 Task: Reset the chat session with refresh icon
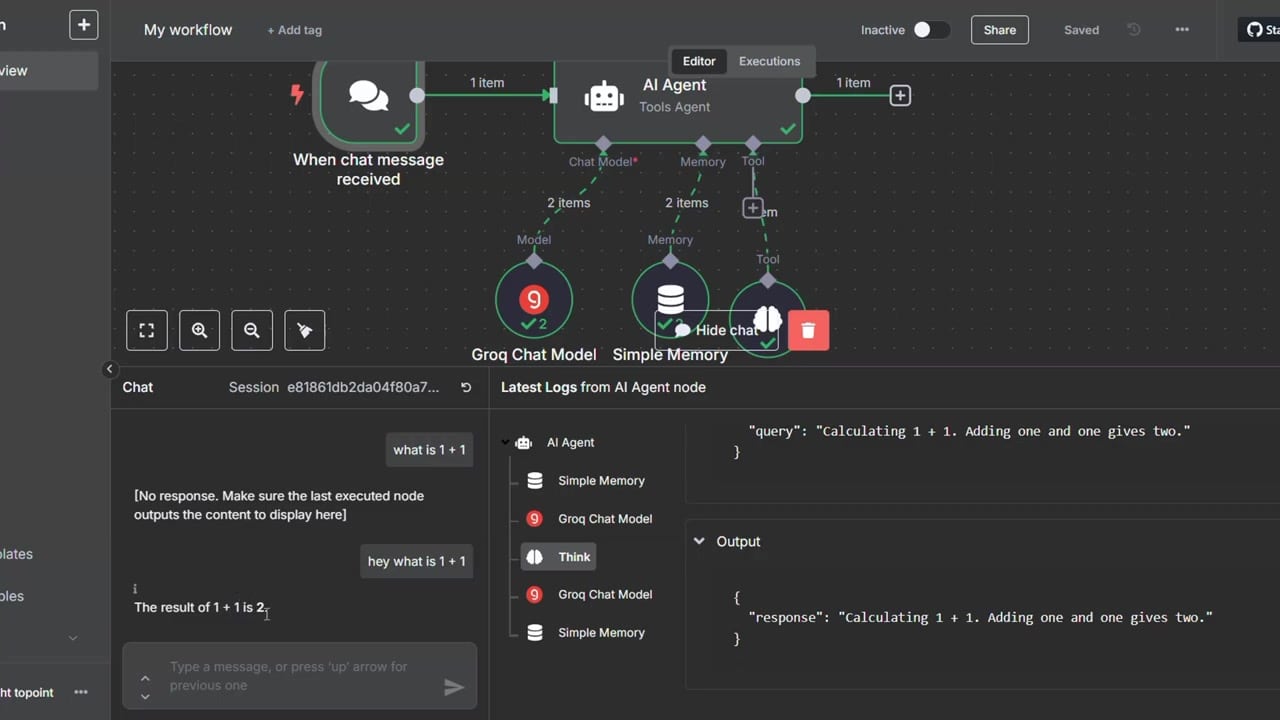point(466,387)
